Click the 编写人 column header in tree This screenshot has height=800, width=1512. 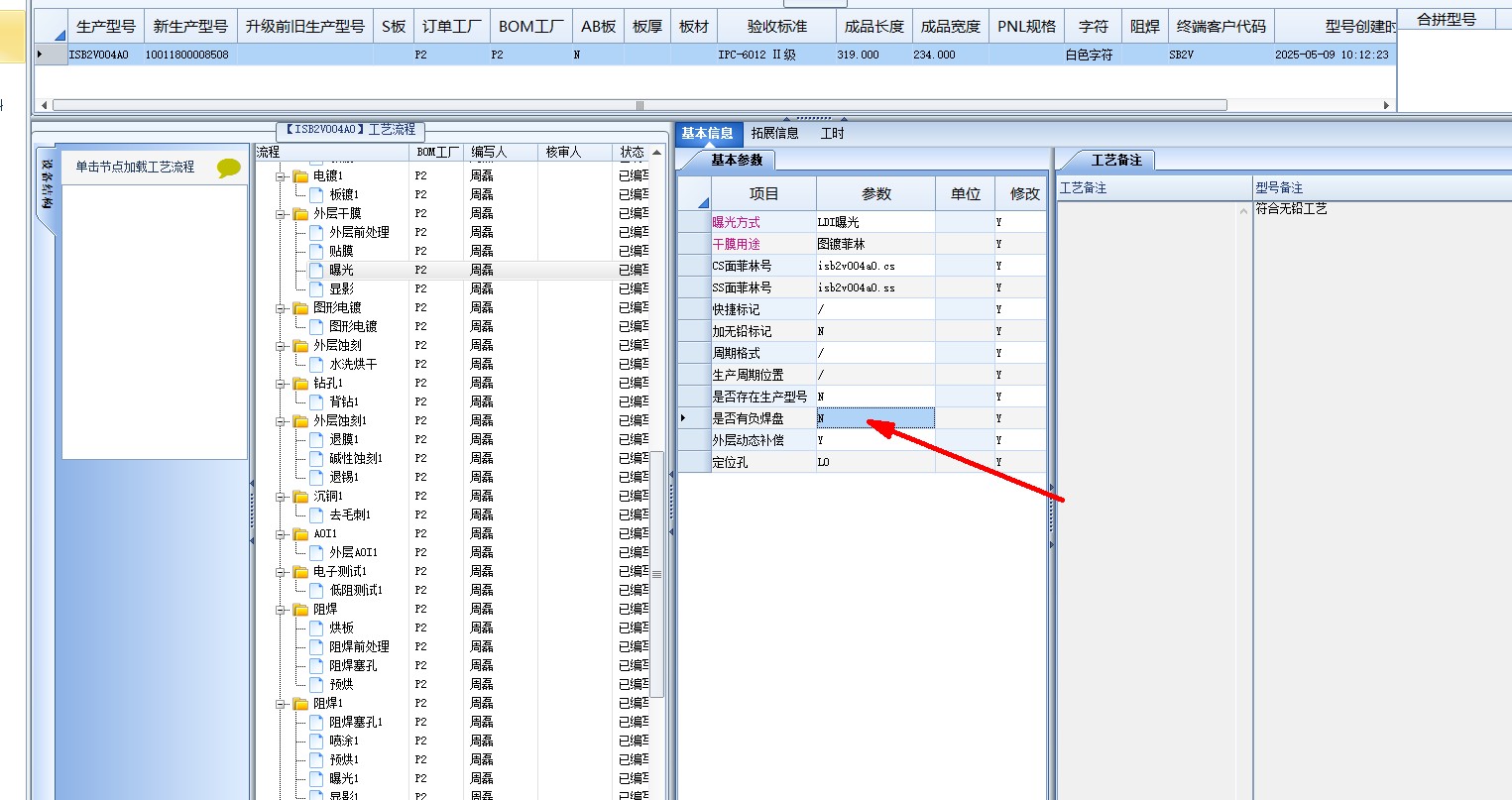tap(501, 153)
